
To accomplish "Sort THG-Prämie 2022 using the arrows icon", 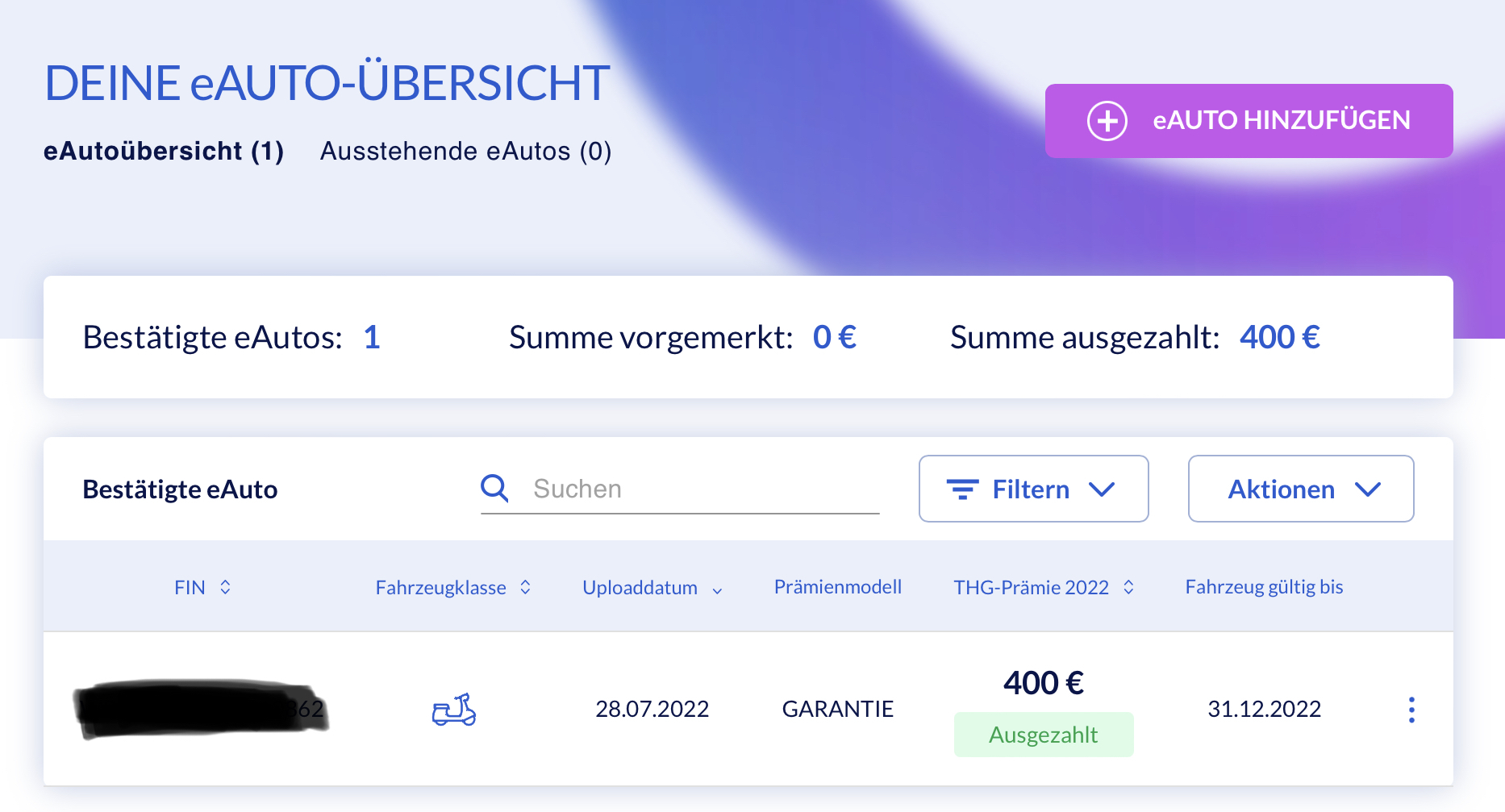I will click(x=1128, y=587).
